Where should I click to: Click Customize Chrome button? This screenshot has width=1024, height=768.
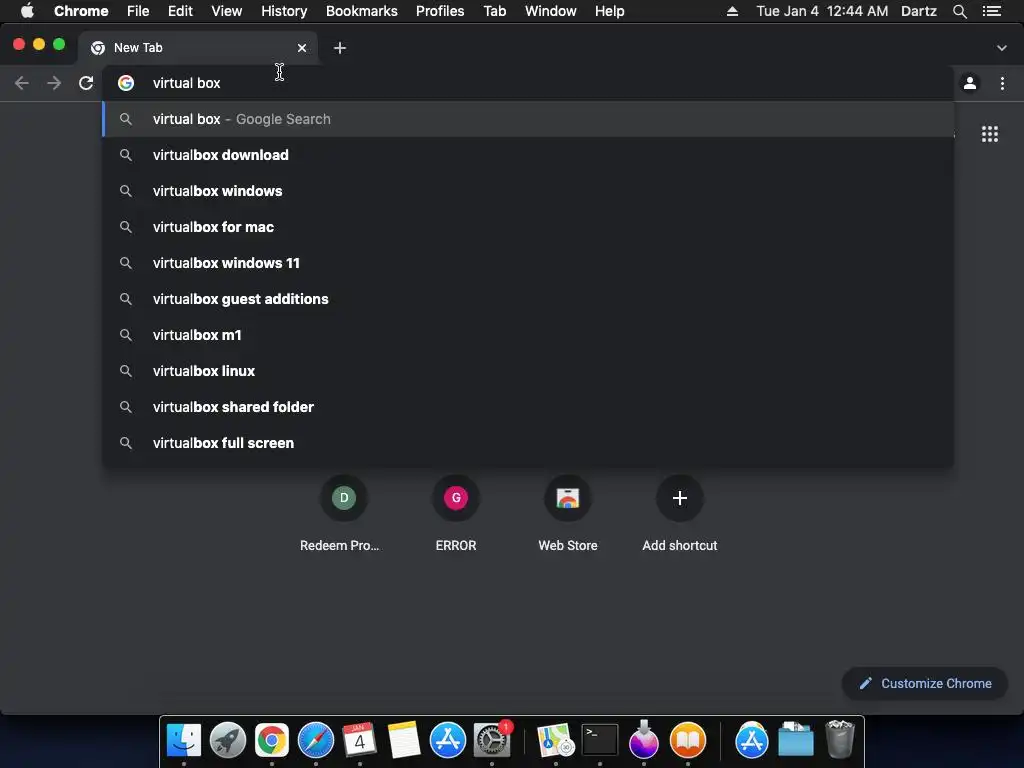pos(925,683)
